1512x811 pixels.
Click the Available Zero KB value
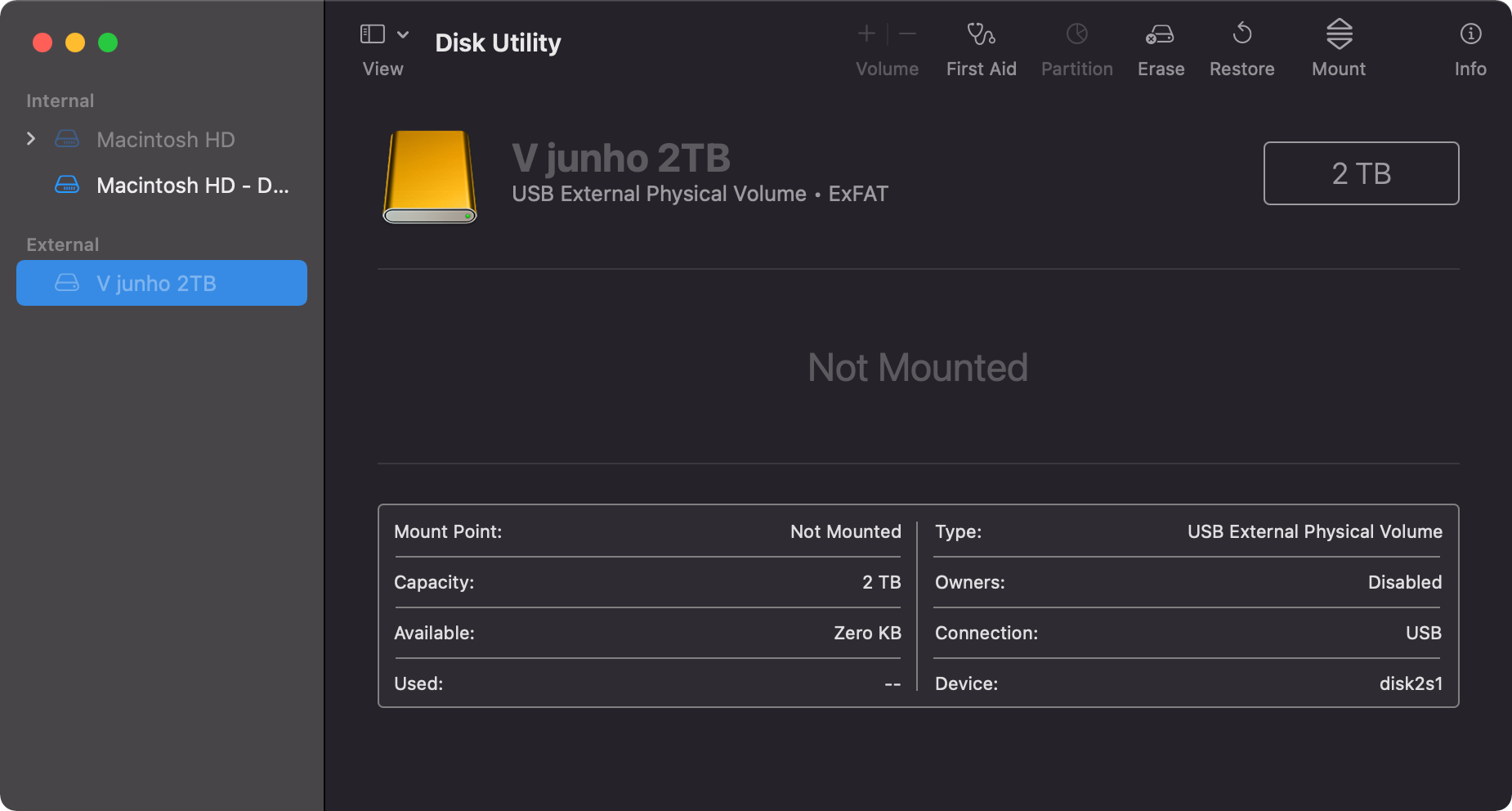click(x=867, y=633)
